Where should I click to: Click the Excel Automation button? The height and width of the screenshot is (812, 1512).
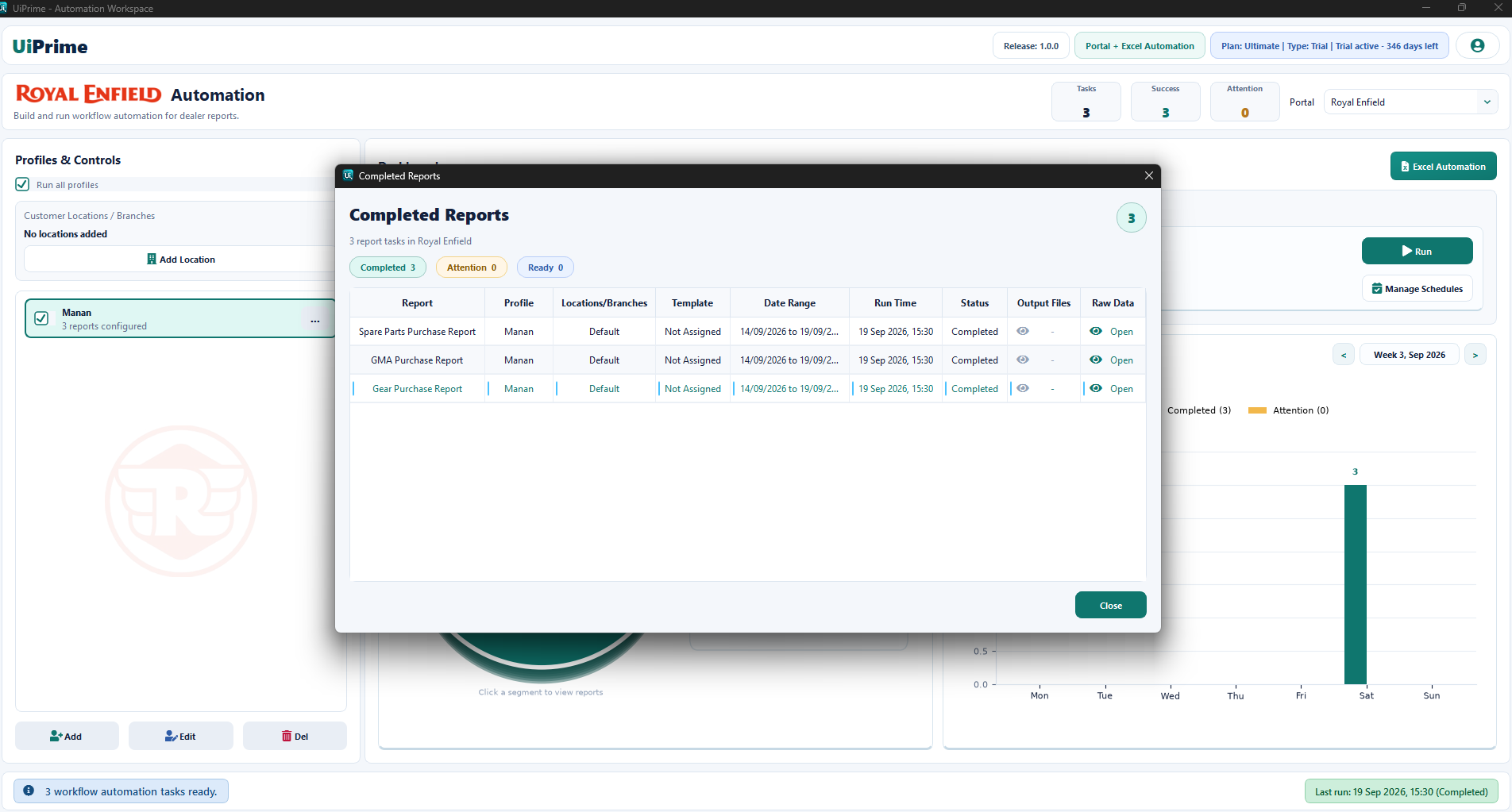click(x=1443, y=166)
